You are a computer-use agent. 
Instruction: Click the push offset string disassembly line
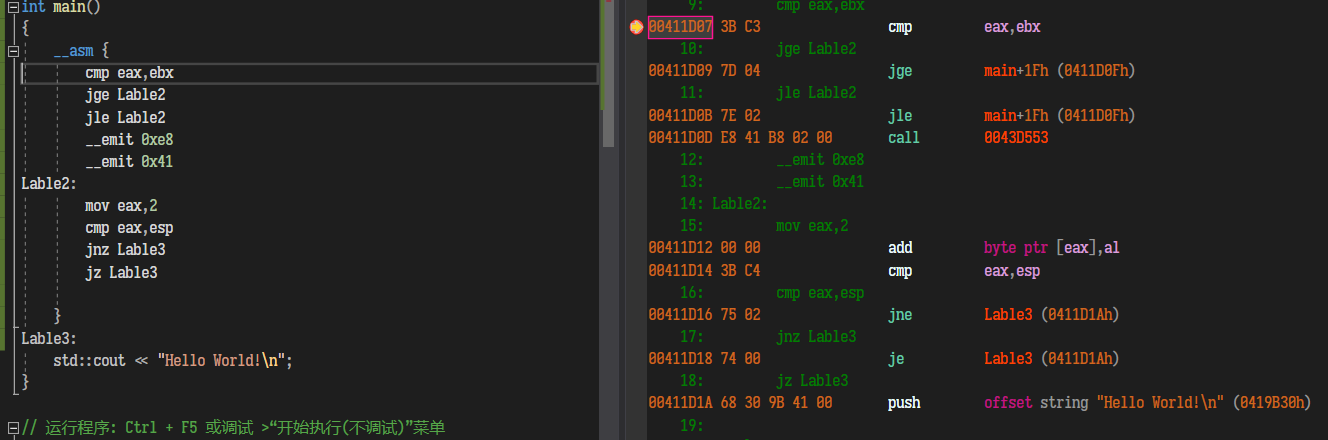point(1099,403)
